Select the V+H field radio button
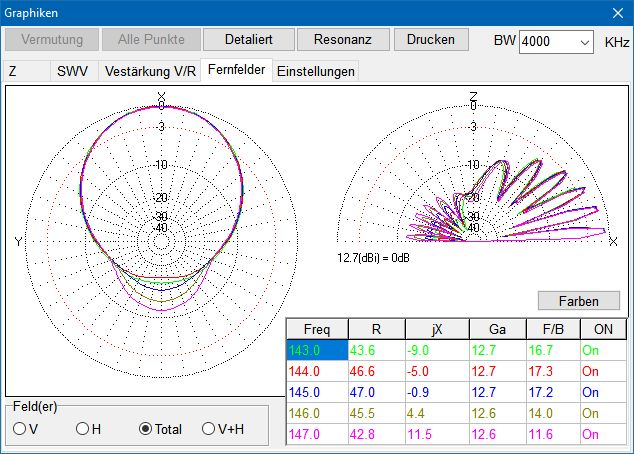Image resolution: width=634 pixels, height=454 pixels. click(x=223, y=429)
